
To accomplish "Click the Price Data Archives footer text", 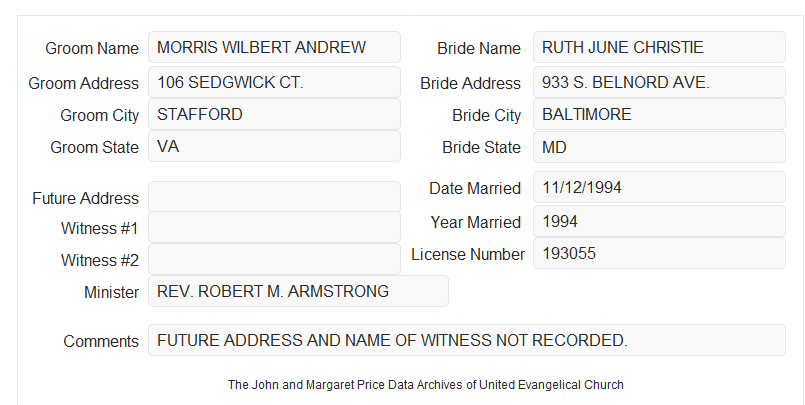I will 426,385.
